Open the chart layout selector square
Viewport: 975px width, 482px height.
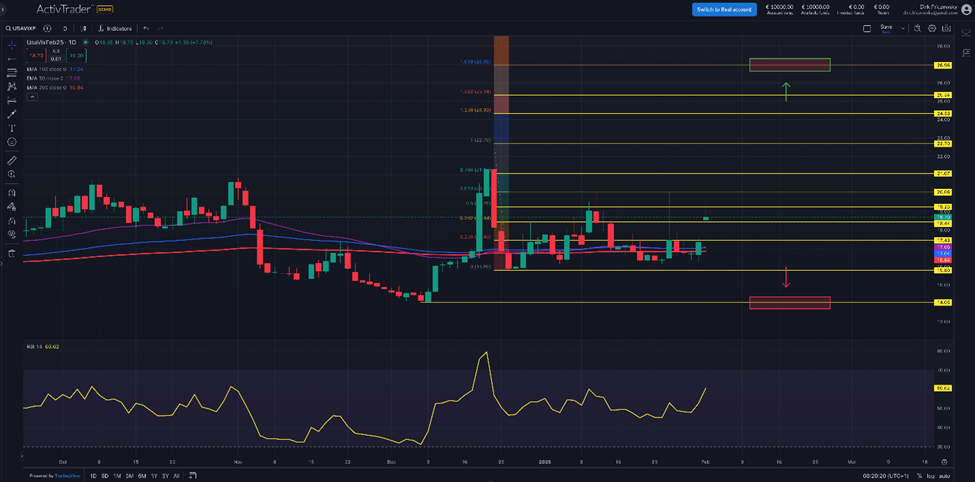tap(866, 29)
